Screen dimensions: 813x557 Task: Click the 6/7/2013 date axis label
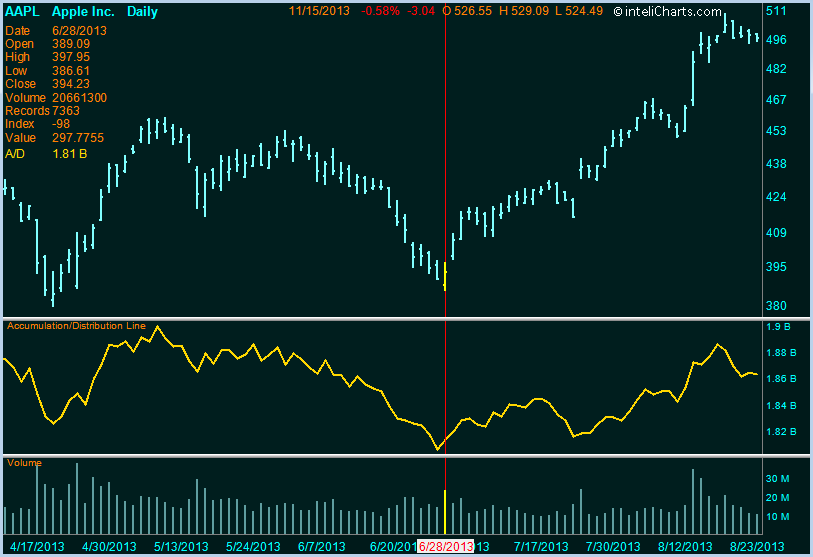click(321, 547)
